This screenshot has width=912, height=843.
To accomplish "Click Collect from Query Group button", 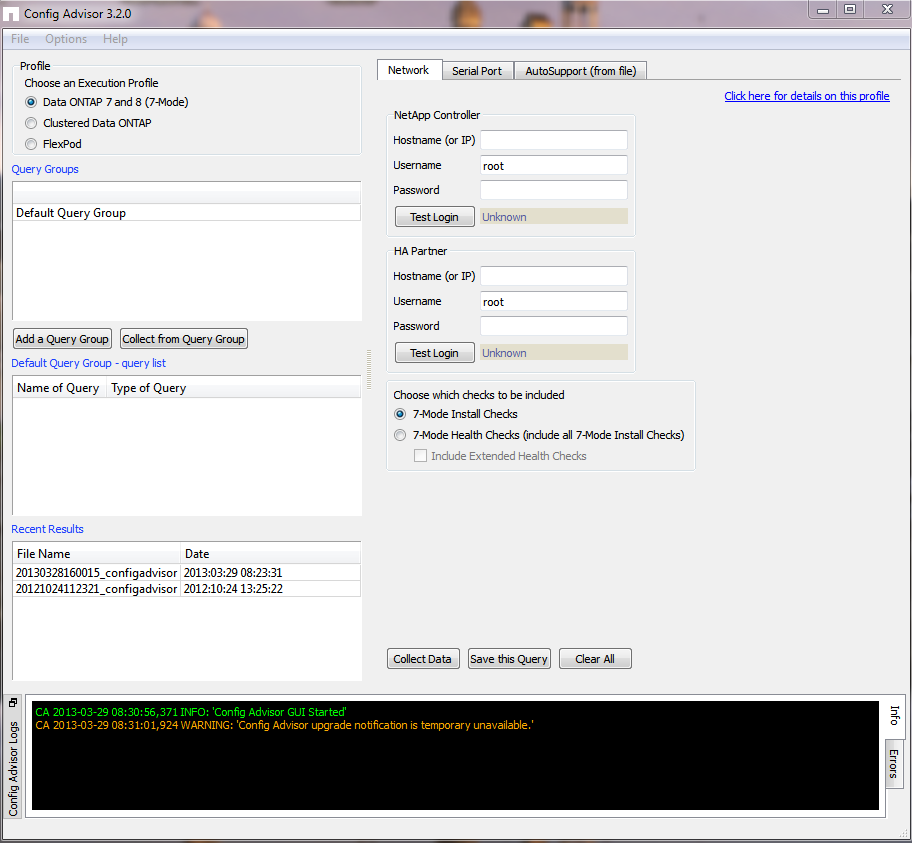I will coord(184,339).
